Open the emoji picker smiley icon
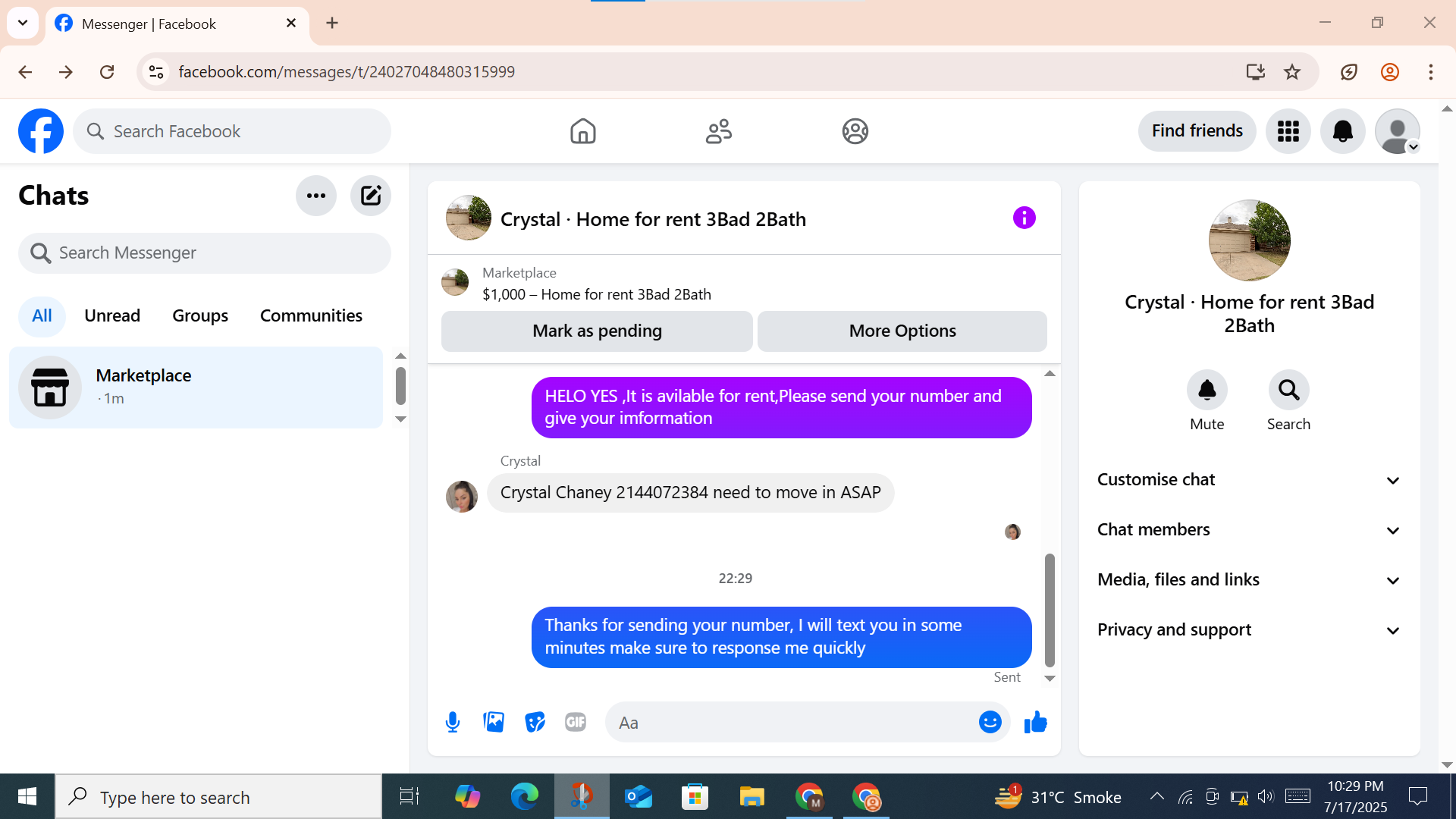This screenshot has width=1456, height=819. (x=990, y=722)
